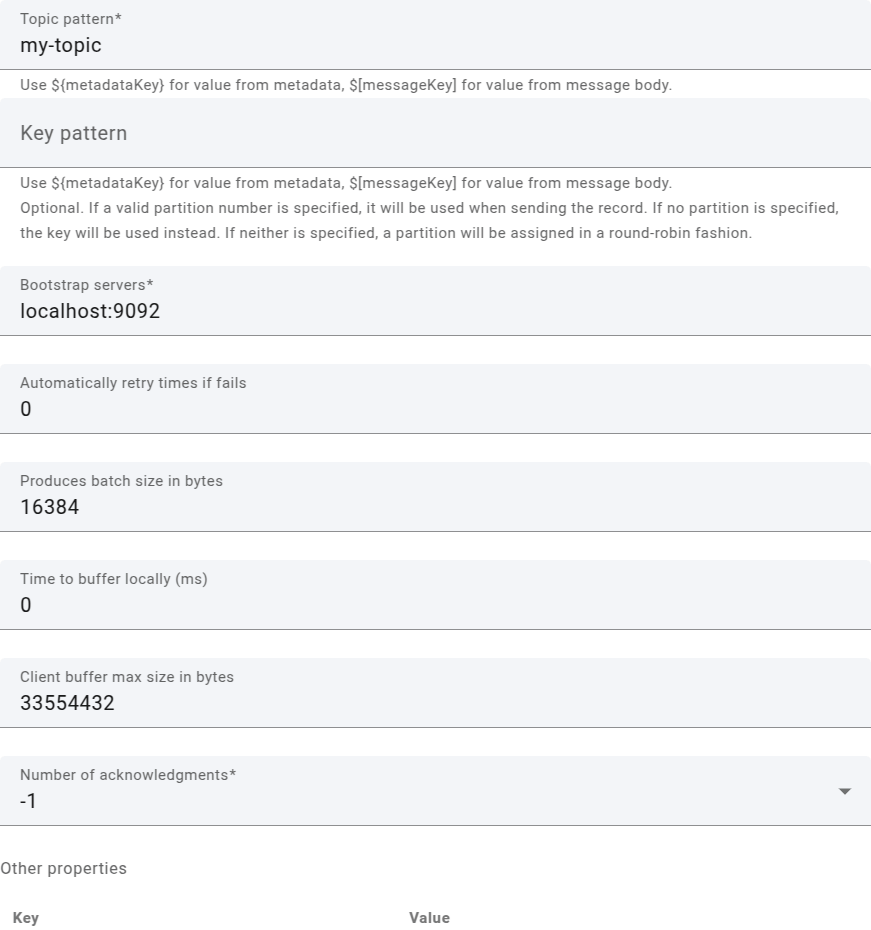The height and width of the screenshot is (930, 871).
Task: Click the metadataKey hint below Key pattern
Action: point(346,183)
